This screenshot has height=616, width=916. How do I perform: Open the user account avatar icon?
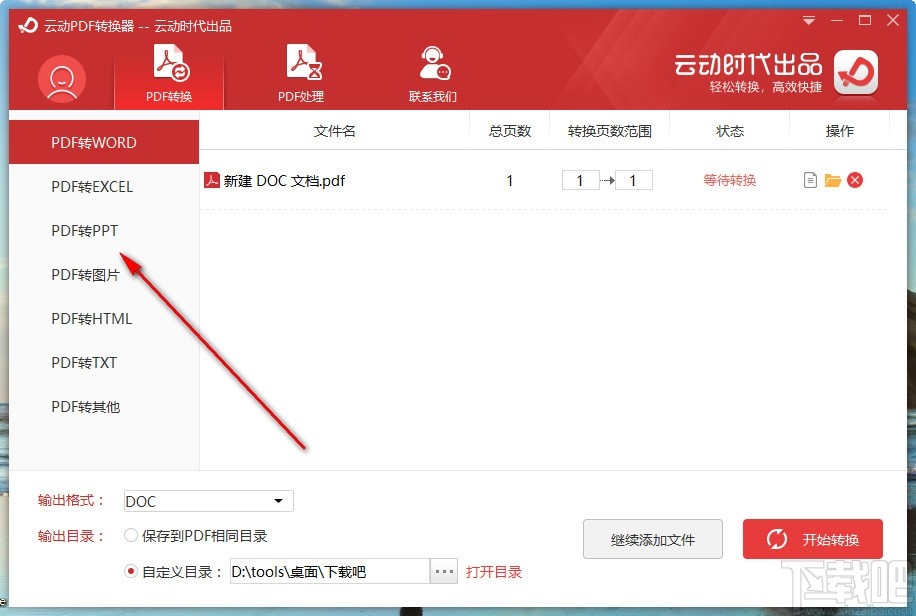pyautogui.click(x=60, y=77)
